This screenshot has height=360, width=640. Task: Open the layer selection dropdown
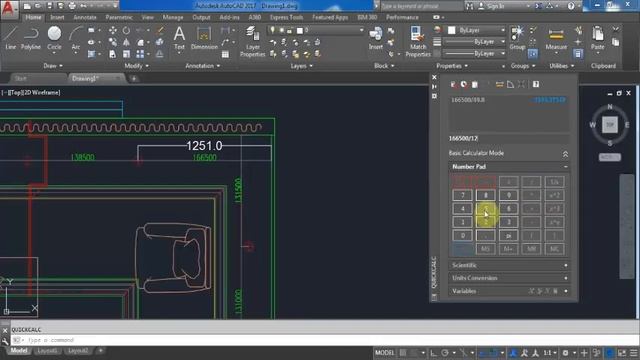coord(361,30)
